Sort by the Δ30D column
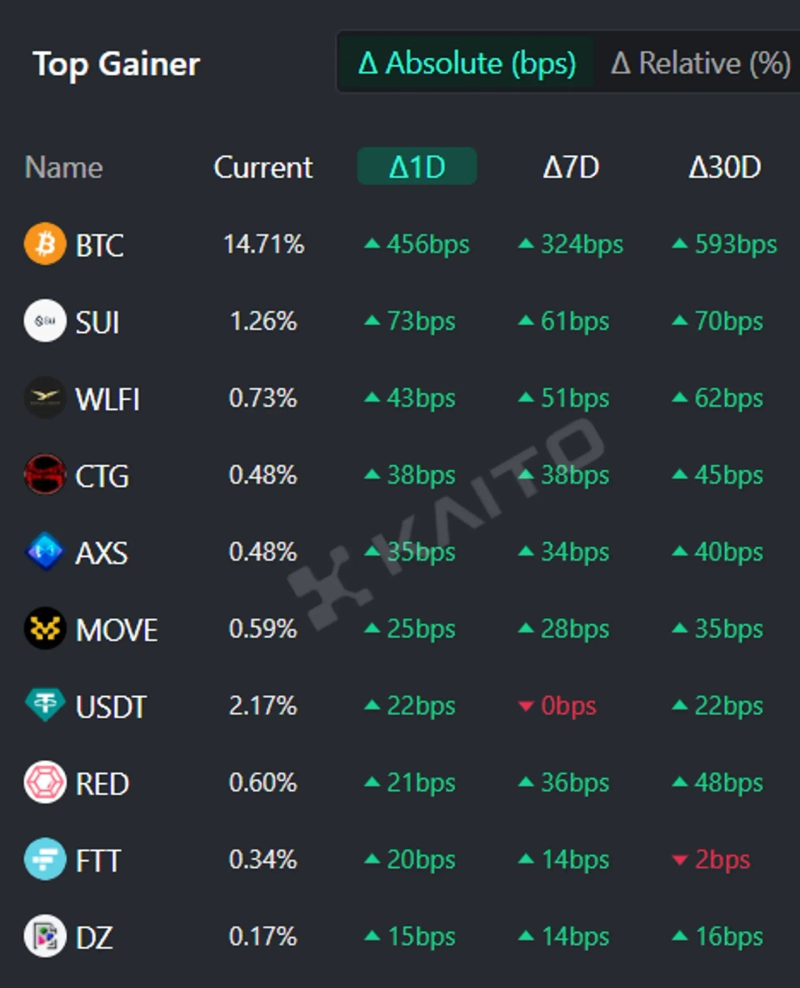This screenshot has height=988, width=800. (724, 167)
